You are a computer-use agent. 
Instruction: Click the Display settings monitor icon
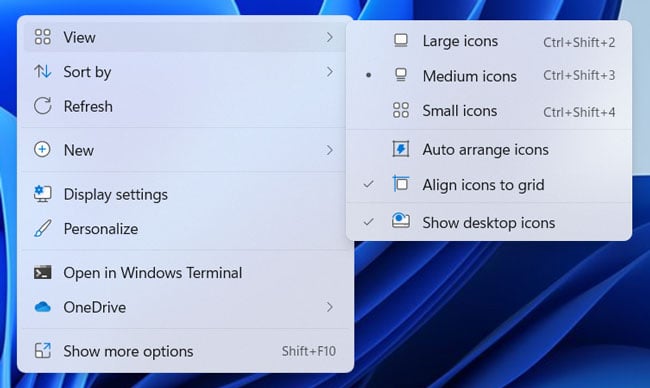(43, 194)
